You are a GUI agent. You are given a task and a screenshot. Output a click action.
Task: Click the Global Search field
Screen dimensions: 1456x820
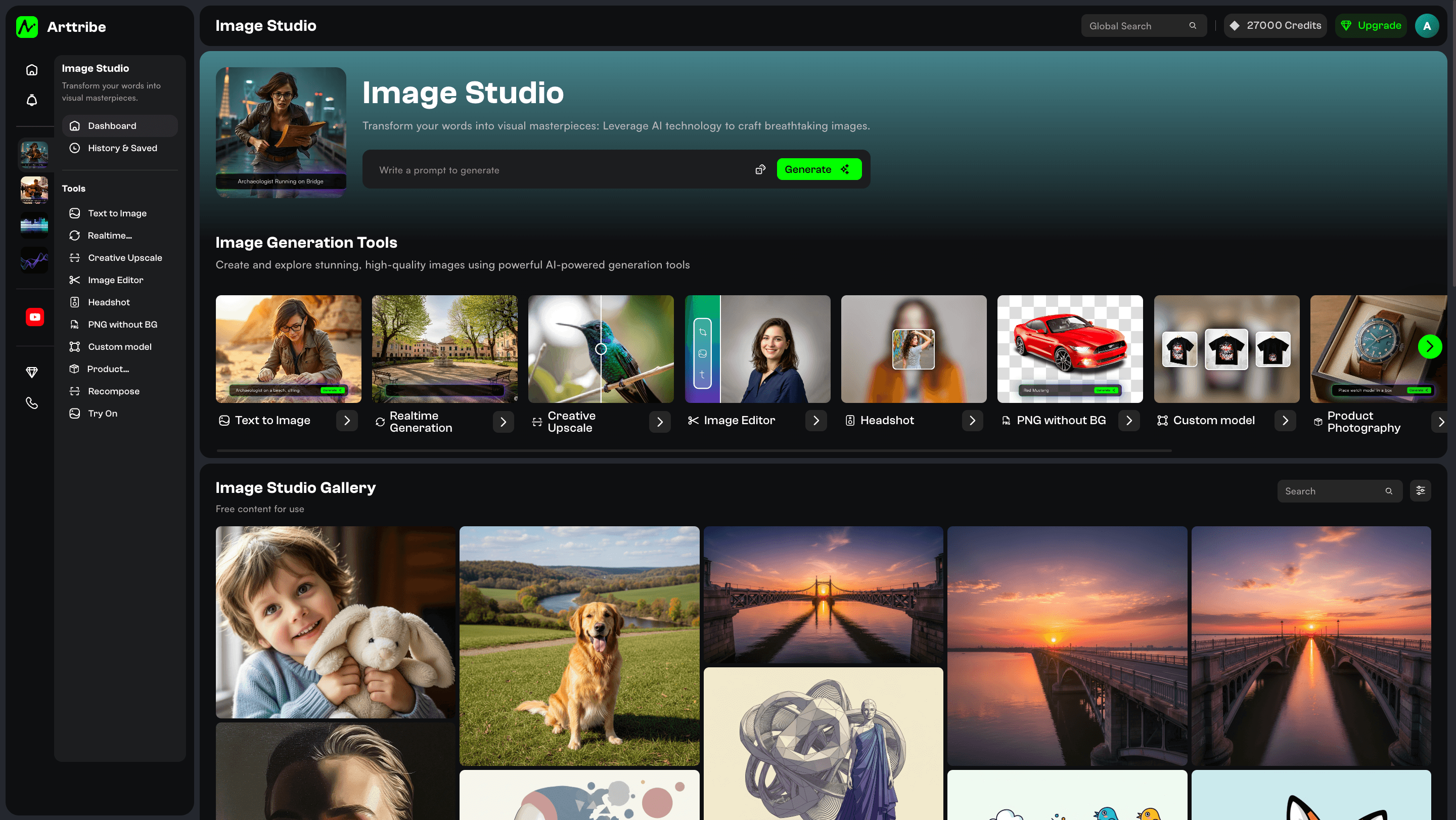tap(1144, 25)
